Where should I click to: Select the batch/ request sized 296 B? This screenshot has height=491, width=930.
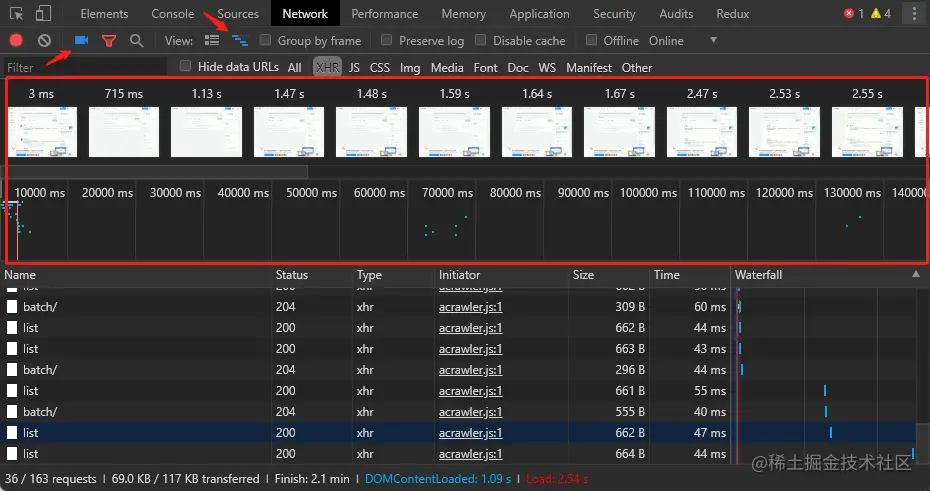tap(458, 369)
